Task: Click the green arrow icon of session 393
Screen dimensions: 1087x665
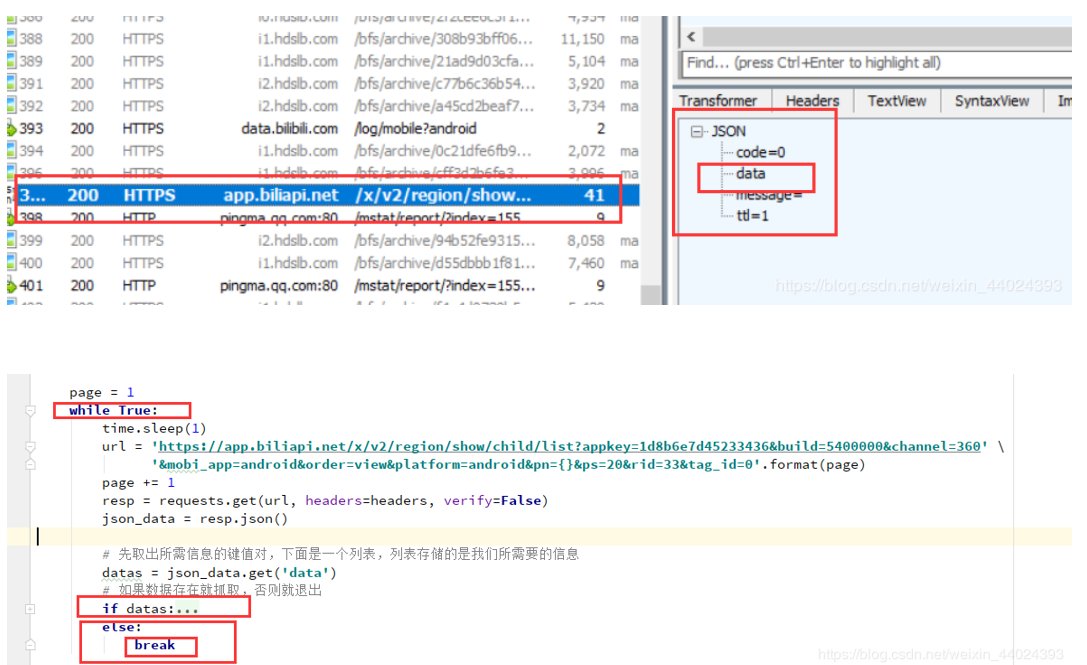Action: point(11,128)
